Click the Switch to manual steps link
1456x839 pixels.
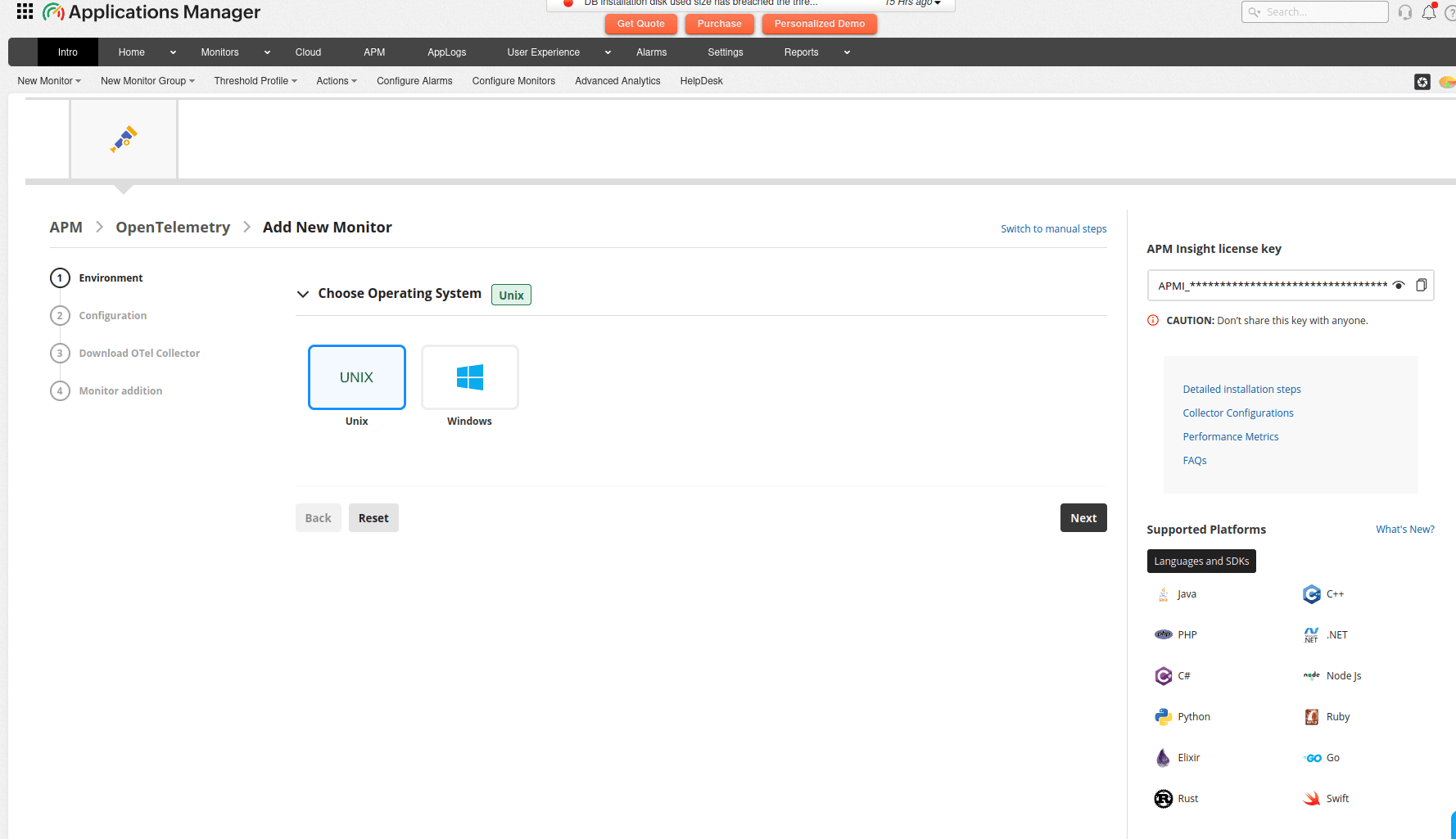[1054, 229]
